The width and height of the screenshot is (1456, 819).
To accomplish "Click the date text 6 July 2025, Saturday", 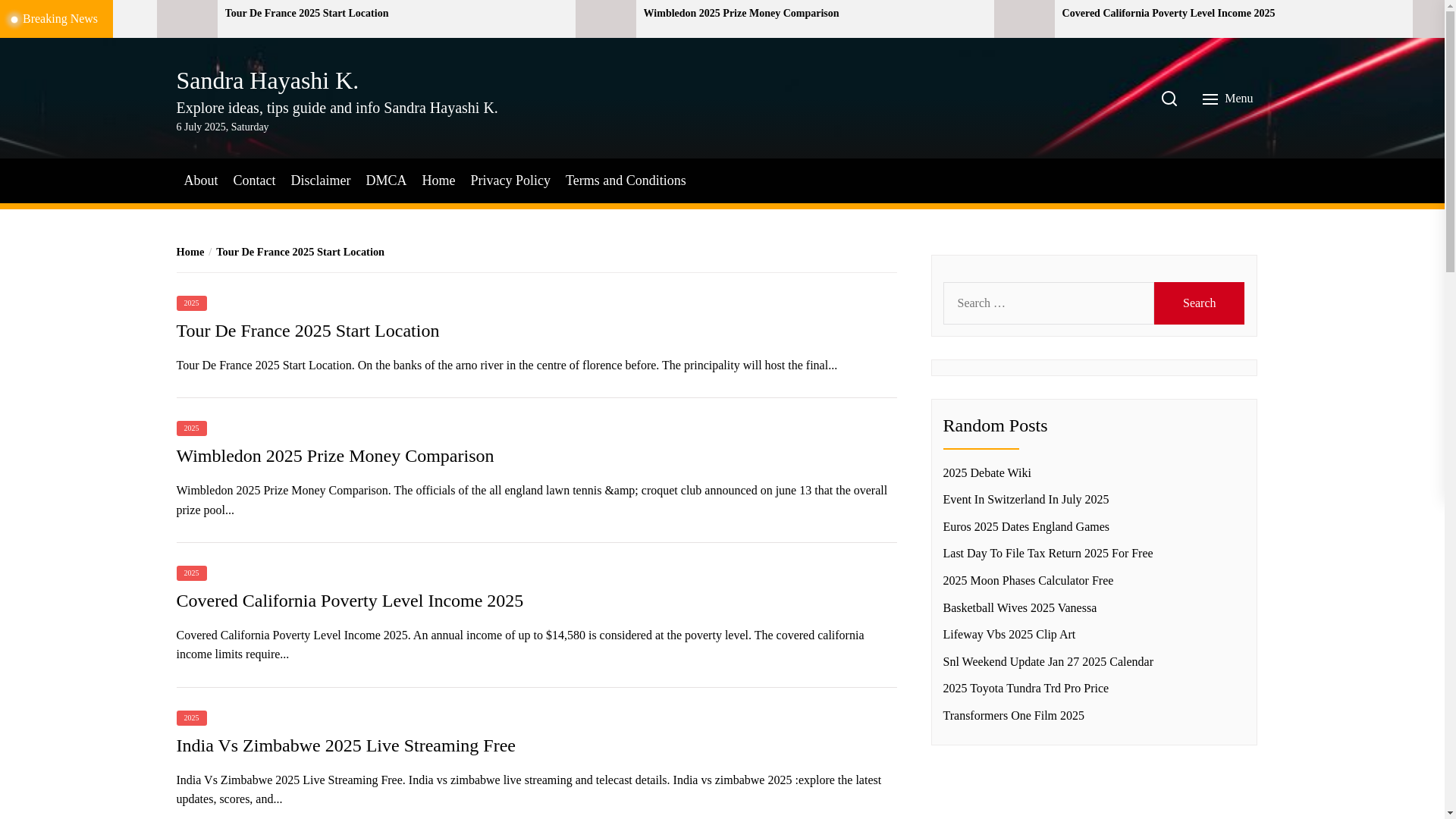I will 222,127.
